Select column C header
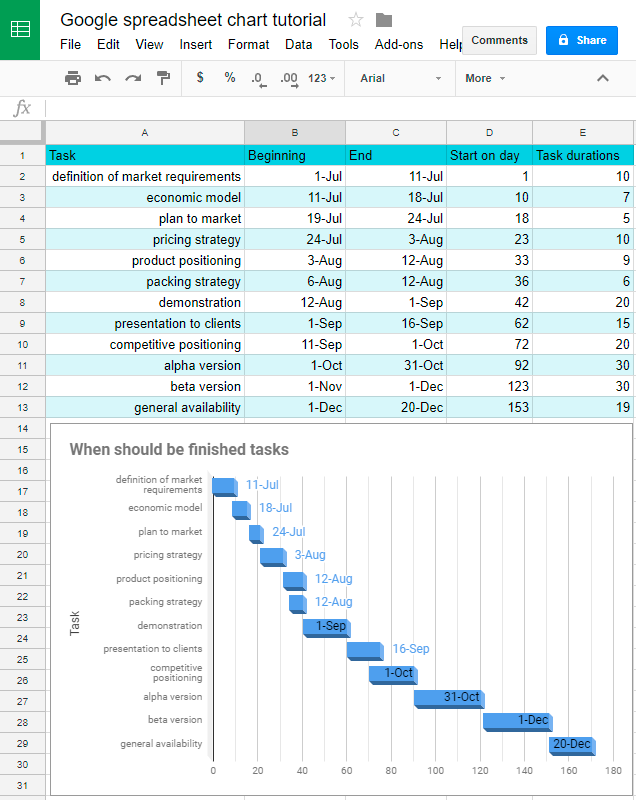 396,133
